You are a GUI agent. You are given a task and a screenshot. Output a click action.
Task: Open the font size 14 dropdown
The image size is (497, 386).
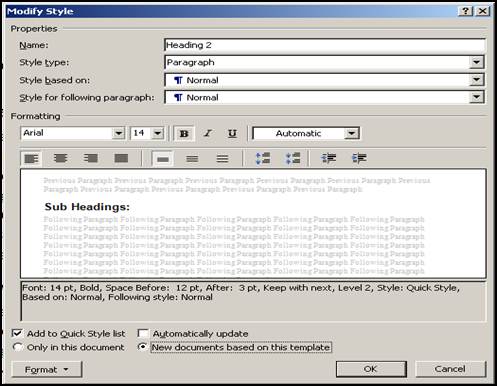(x=158, y=133)
